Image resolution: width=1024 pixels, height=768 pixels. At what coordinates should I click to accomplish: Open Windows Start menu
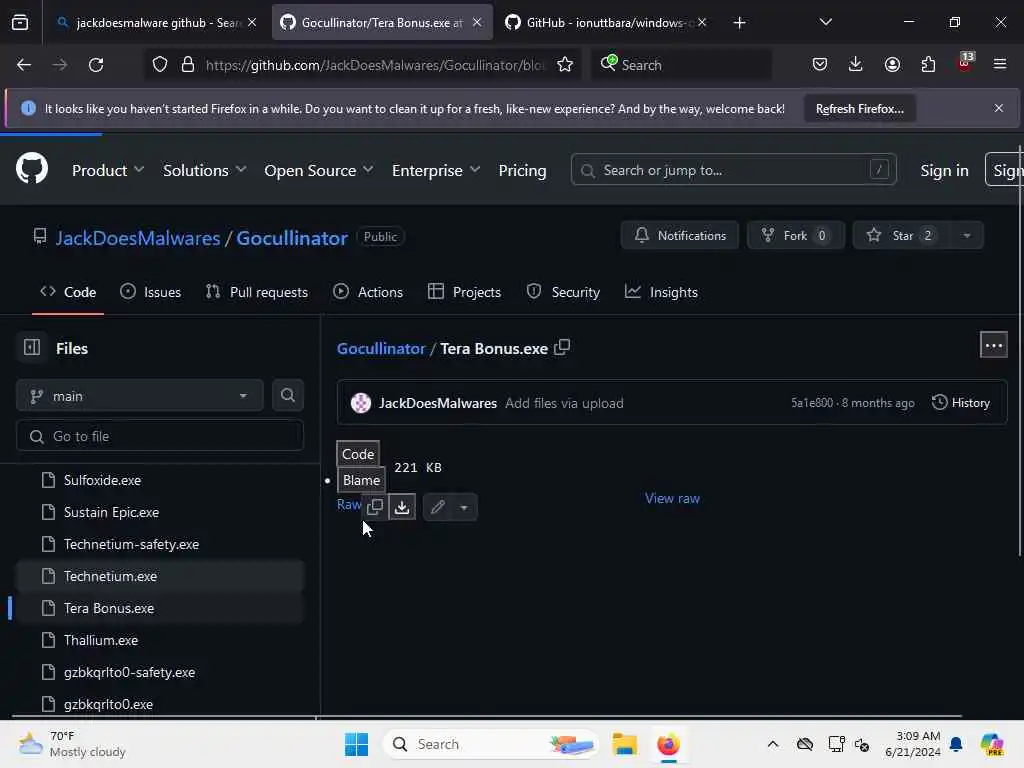[356, 744]
